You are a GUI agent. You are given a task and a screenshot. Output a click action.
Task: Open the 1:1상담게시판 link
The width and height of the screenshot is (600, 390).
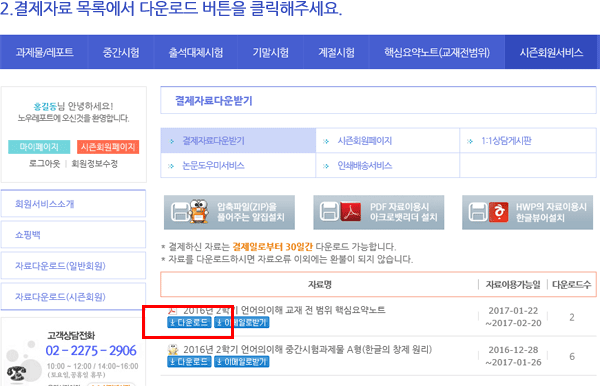click(528, 141)
